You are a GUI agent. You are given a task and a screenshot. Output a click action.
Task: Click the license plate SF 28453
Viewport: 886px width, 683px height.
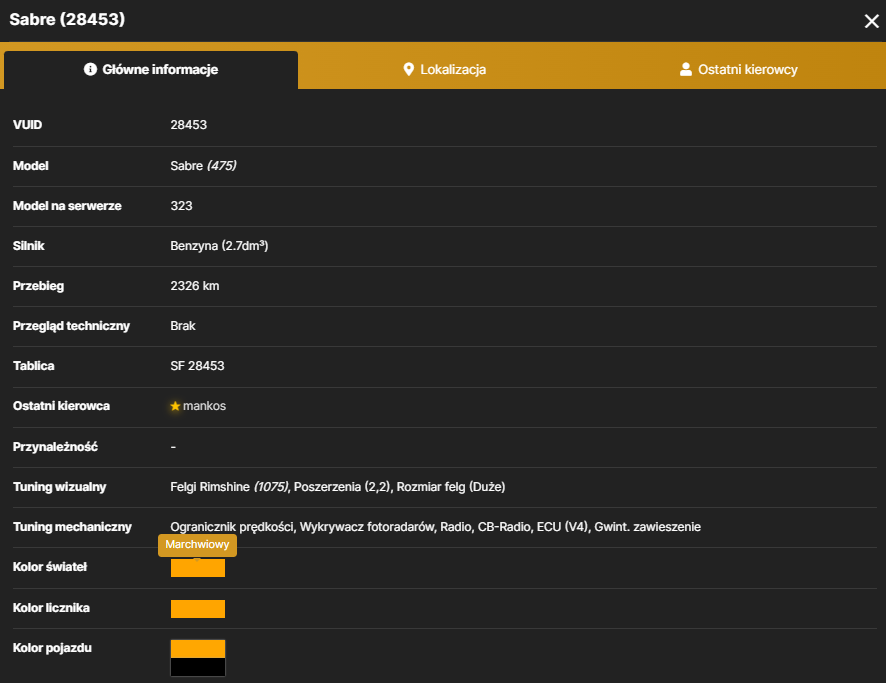tap(197, 366)
